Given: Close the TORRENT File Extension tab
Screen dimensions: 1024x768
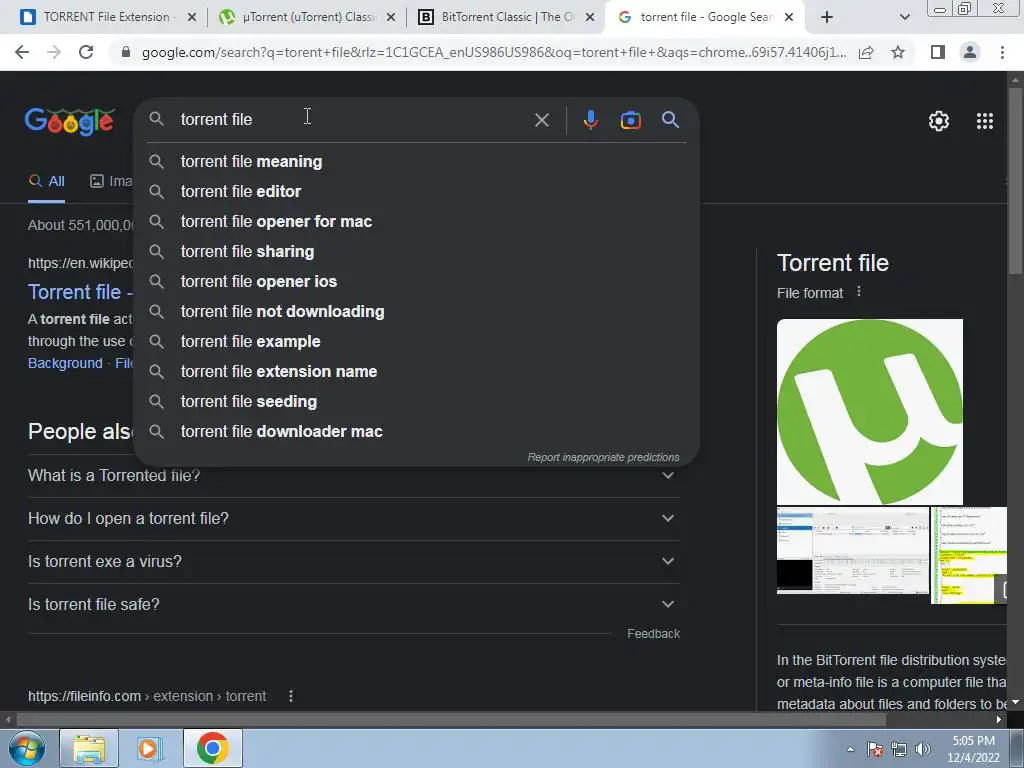Looking at the screenshot, I should coord(192,18).
